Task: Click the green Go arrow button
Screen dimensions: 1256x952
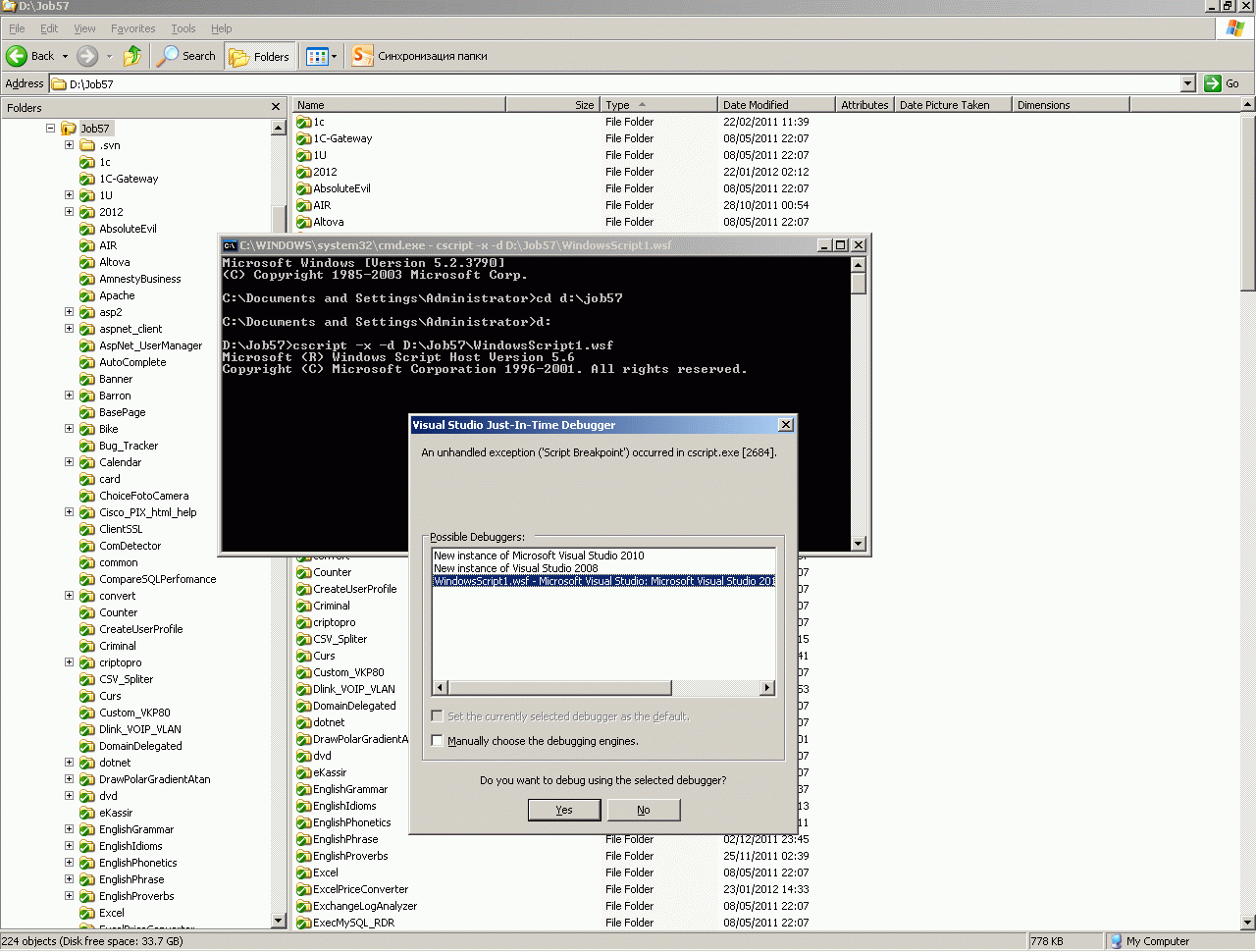Action: click(x=1213, y=83)
